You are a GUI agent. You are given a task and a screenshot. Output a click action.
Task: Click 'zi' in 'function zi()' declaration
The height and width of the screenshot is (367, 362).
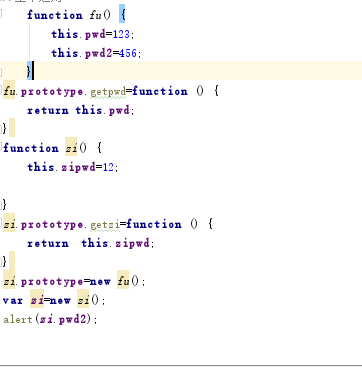tap(71, 148)
